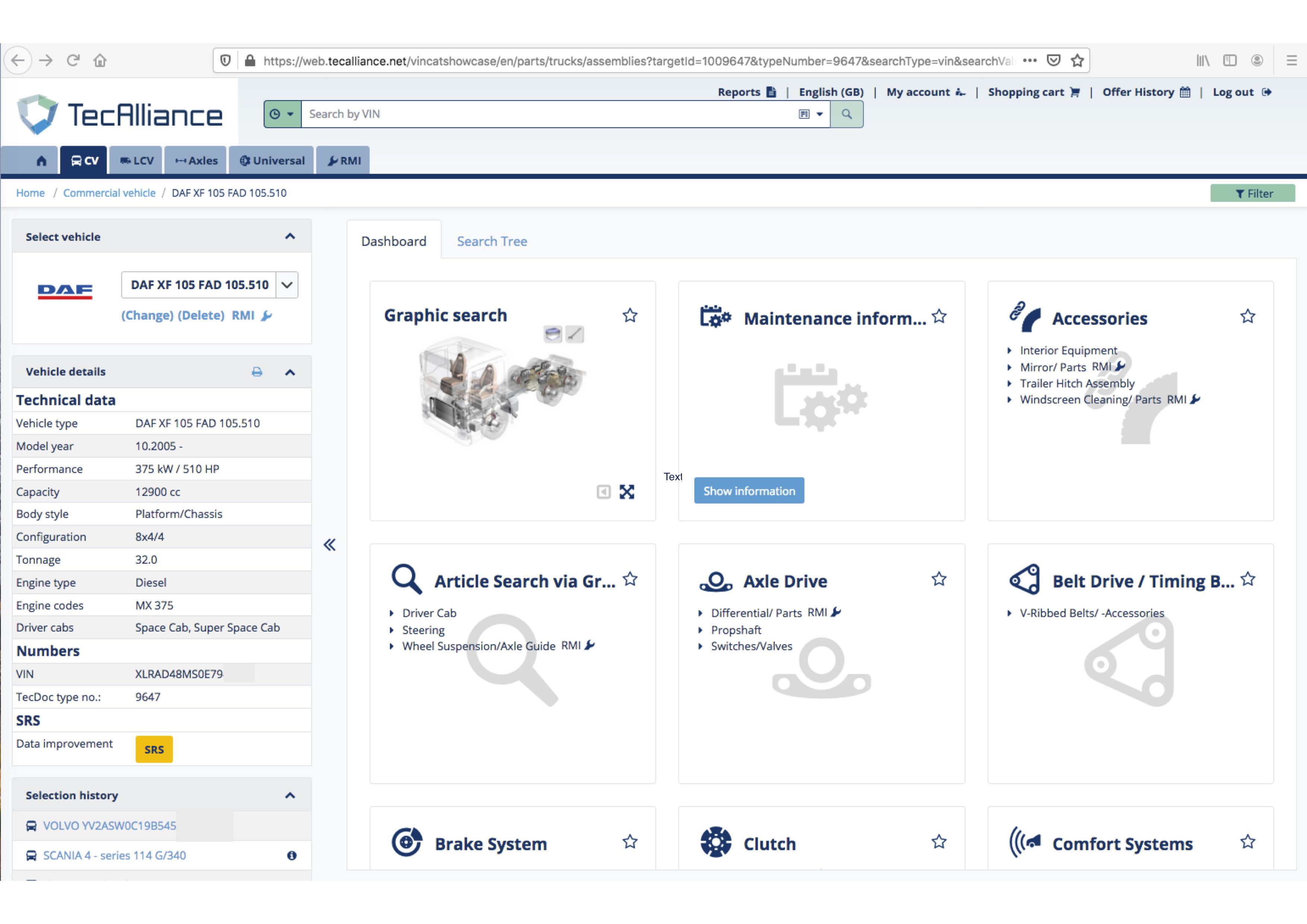This screenshot has width=1307, height=924.
Task: Click into the Search by VIN field
Action: click(x=546, y=114)
